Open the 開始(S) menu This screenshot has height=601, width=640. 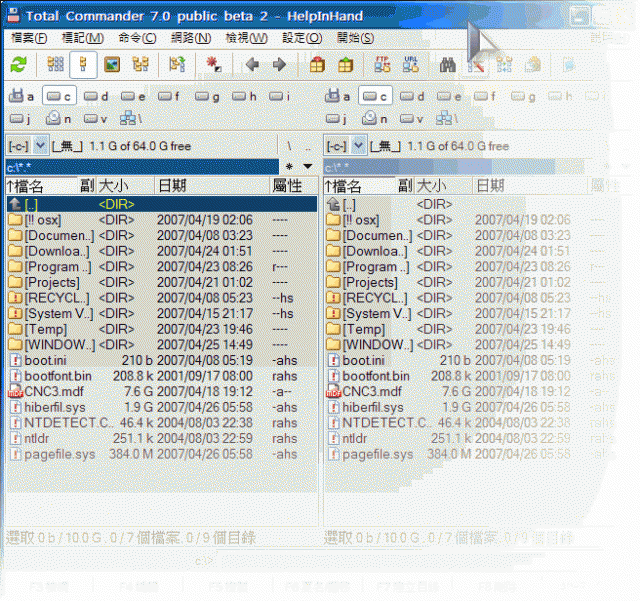coord(355,38)
